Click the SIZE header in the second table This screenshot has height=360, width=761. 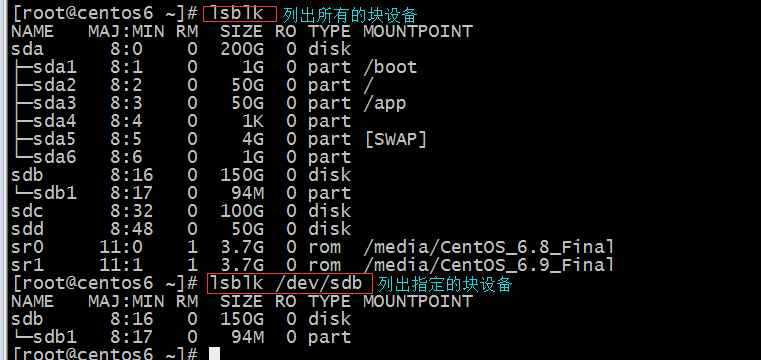tap(242, 301)
